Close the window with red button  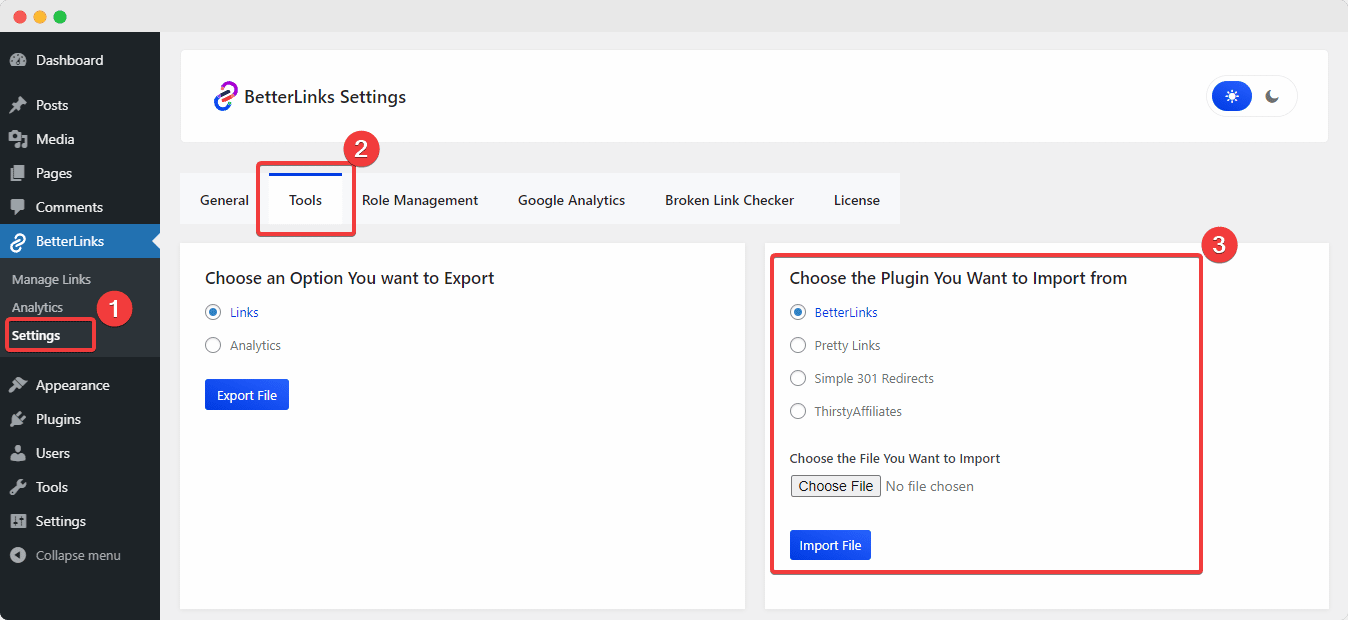20,17
